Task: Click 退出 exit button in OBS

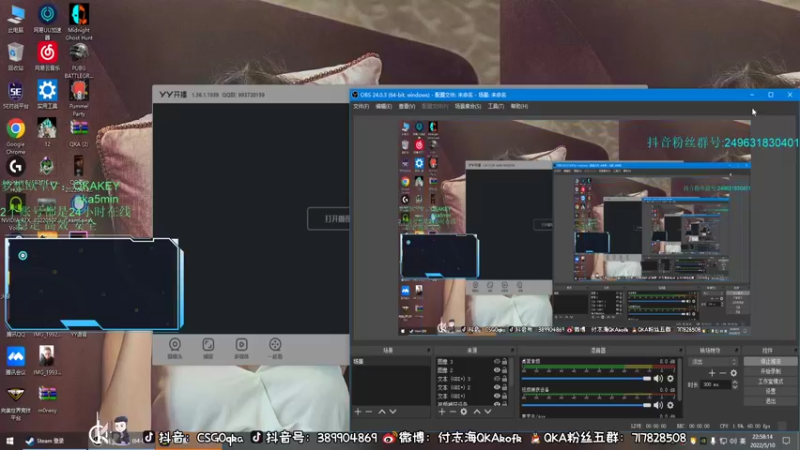Action: pyautogui.click(x=770, y=402)
